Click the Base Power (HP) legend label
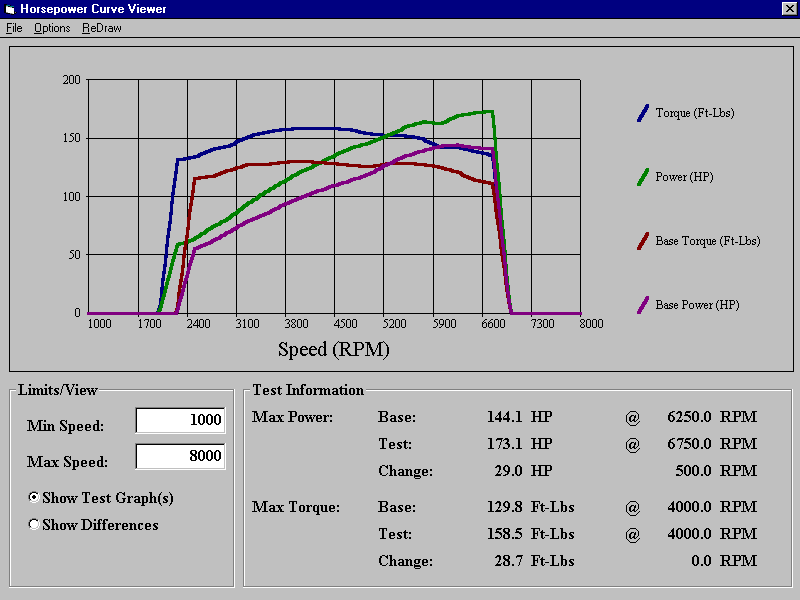 point(697,305)
